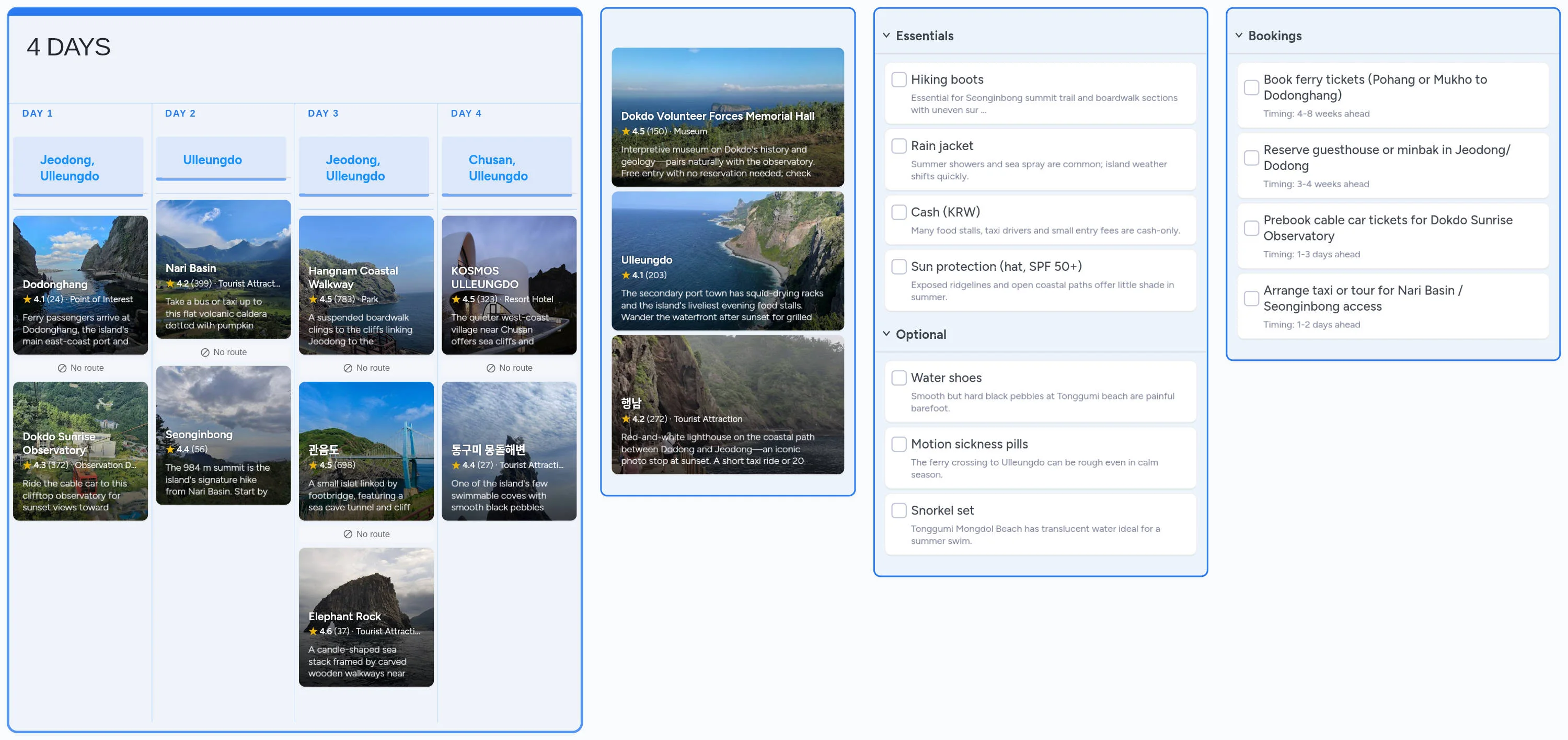This screenshot has width=1568, height=740.
Task: Check the Book ferry tickets checkbox
Action: click(1251, 88)
